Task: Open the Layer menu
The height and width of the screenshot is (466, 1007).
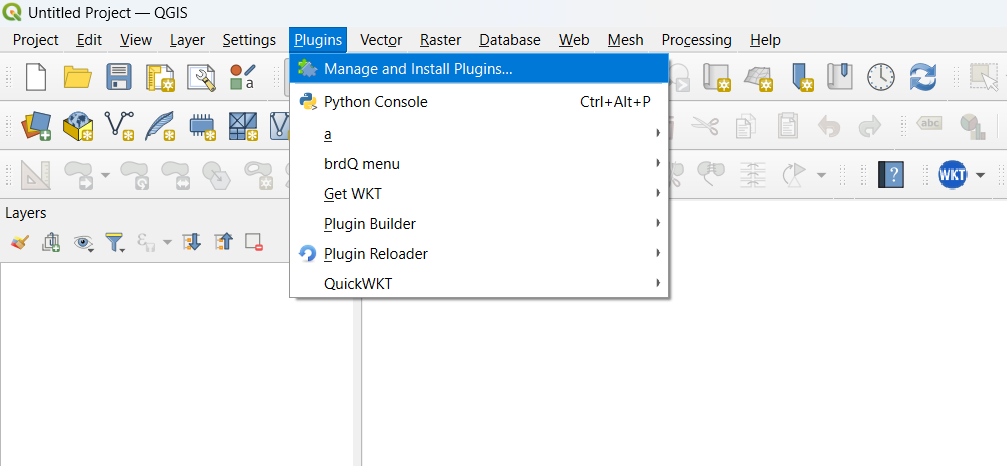Action: [188, 40]
